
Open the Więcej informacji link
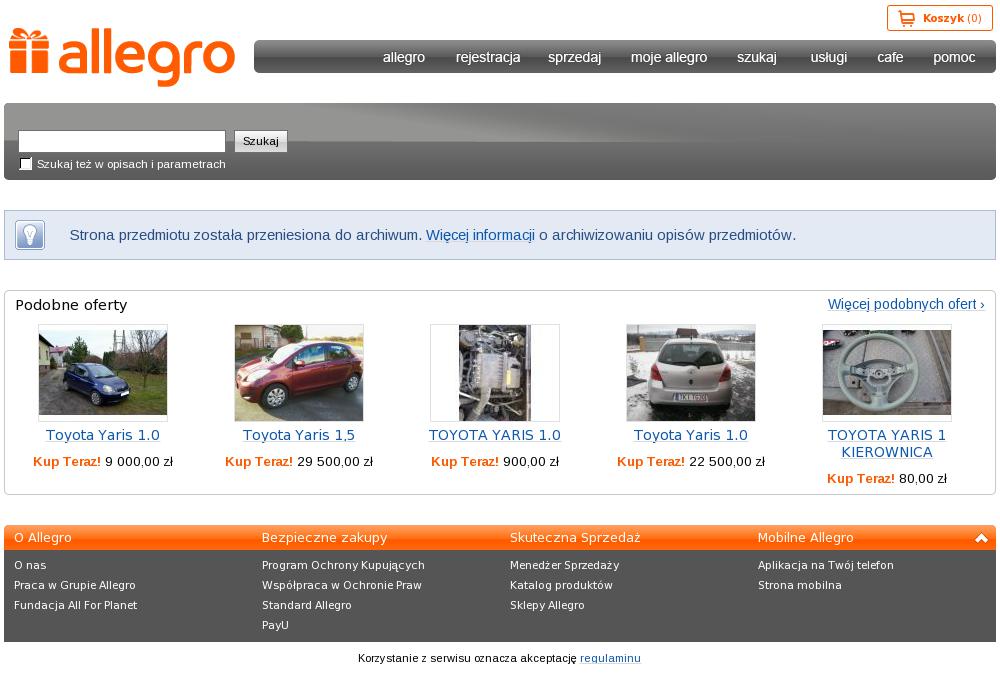click(480, 235)
